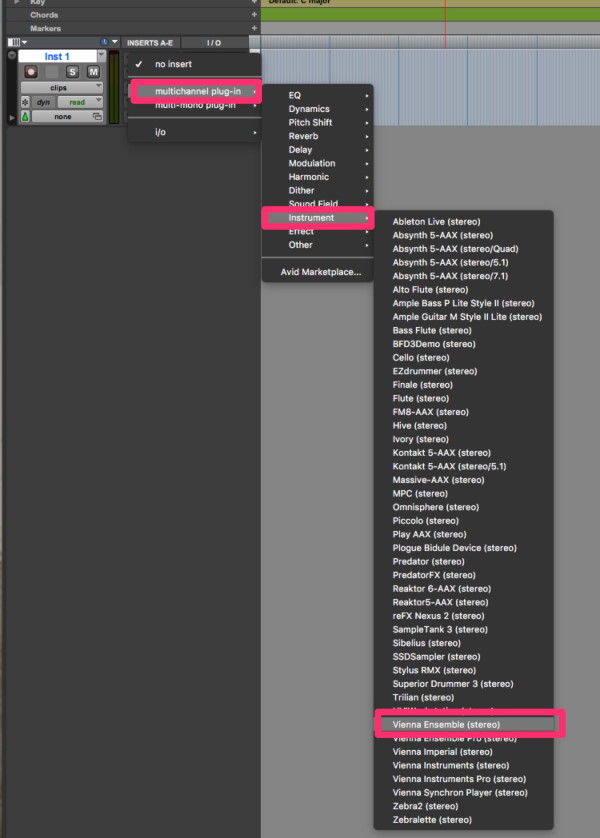
Task: Select Hive (stereo)
Action: coord(463,425)
